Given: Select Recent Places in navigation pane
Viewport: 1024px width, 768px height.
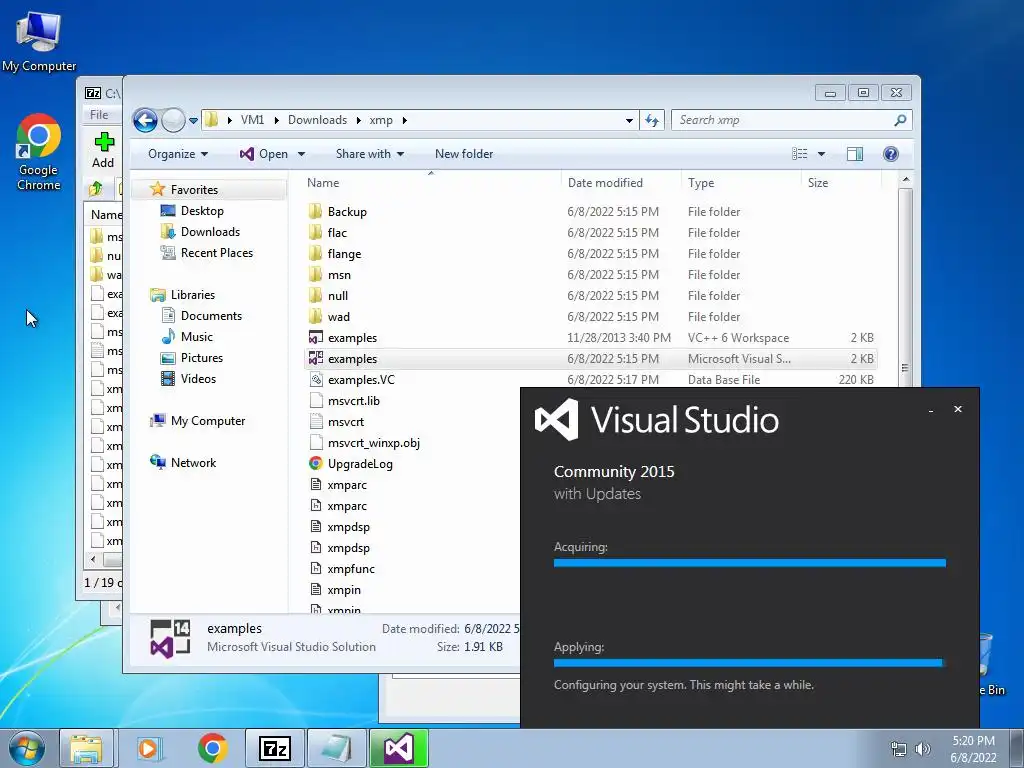Looking at the screenshot, I should point(216,253).
